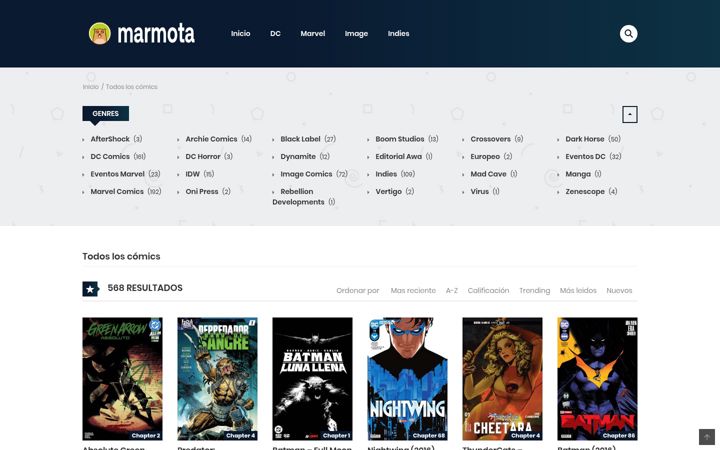Image resolution: width=720 pixels, height=450 pixels.
Task: Open the search magnifier icon
Action: (x=628, y=34)
